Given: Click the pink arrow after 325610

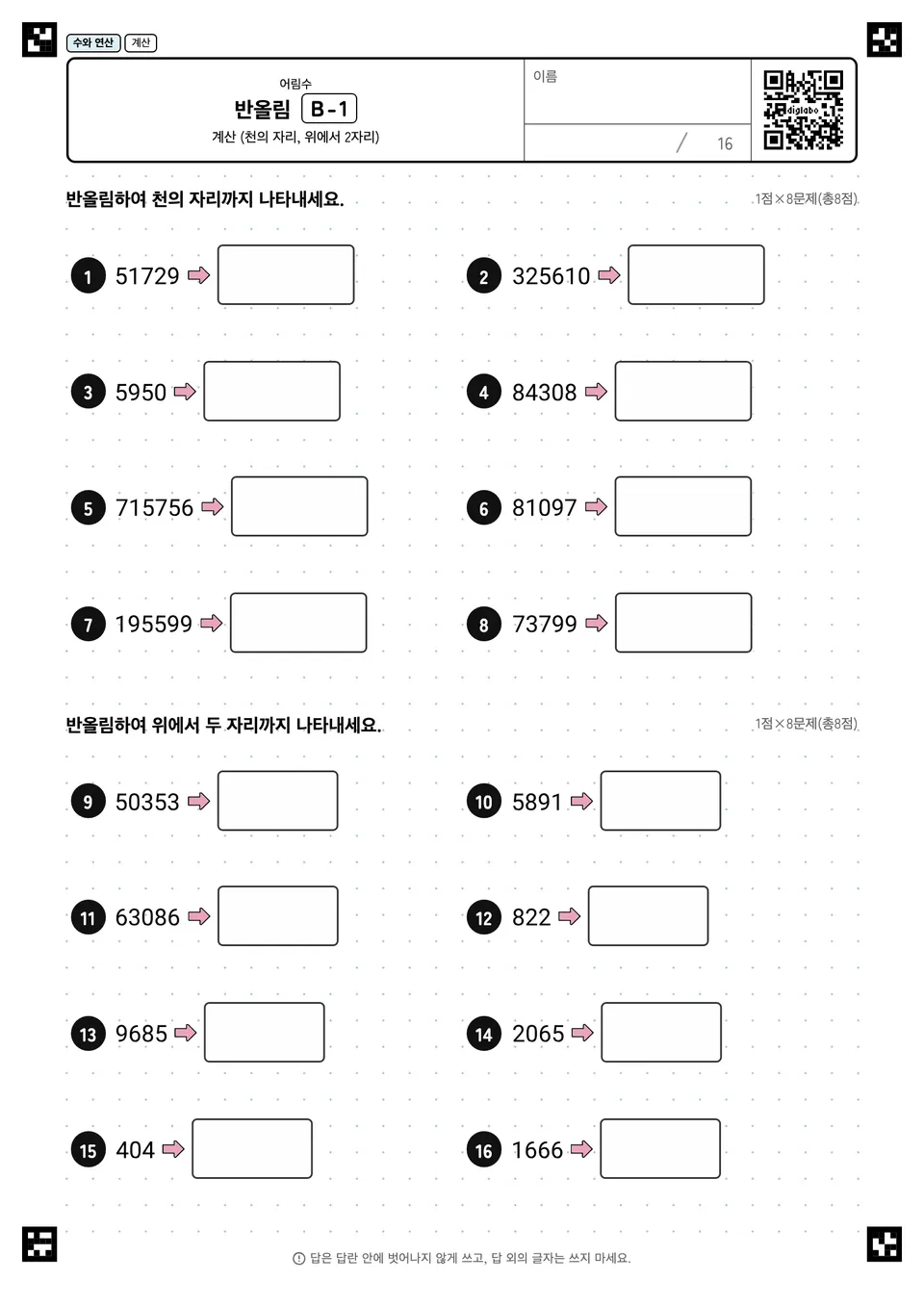Looking at the screenshot, I should 608,275.
